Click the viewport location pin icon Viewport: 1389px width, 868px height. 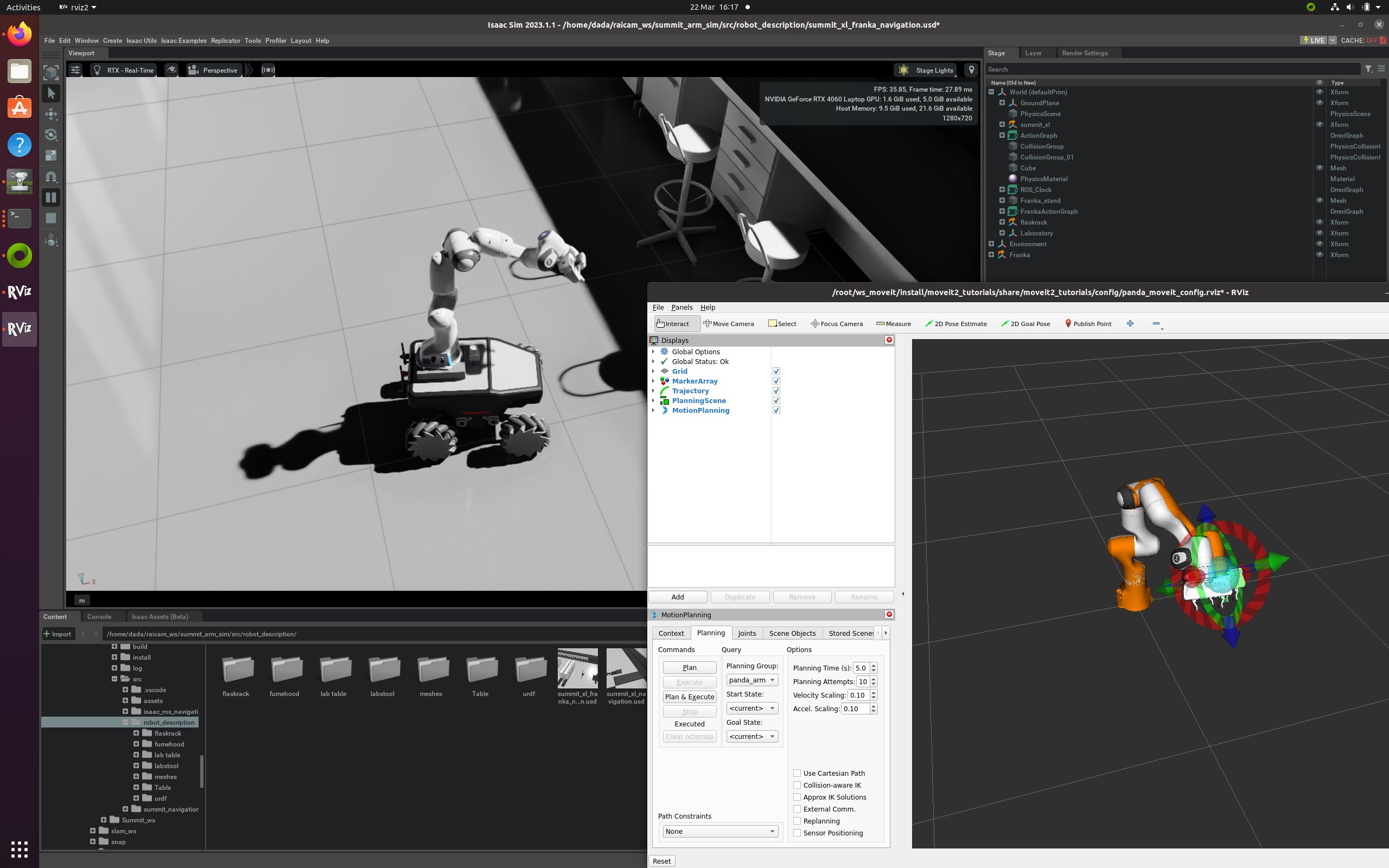click(x=971, y=70)
